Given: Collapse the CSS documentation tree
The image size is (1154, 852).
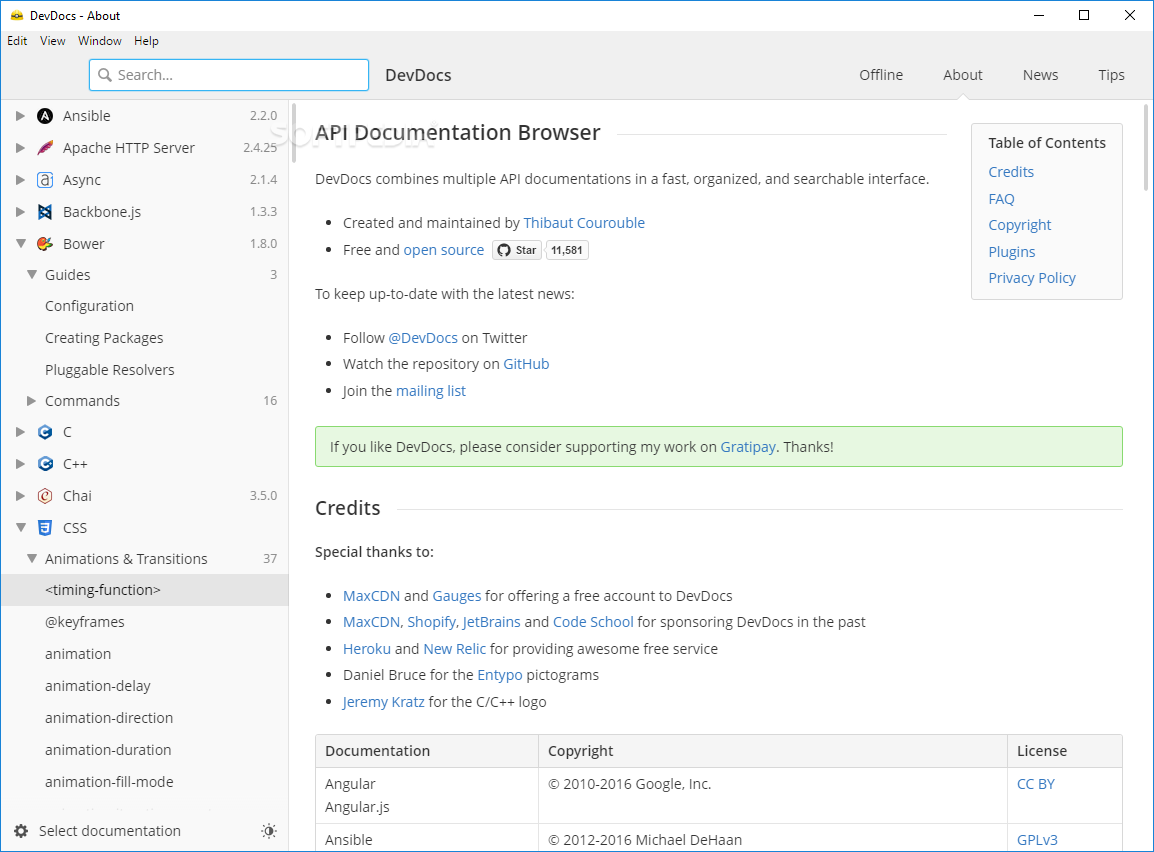Looking at the screenshot, I should [21, 528].
